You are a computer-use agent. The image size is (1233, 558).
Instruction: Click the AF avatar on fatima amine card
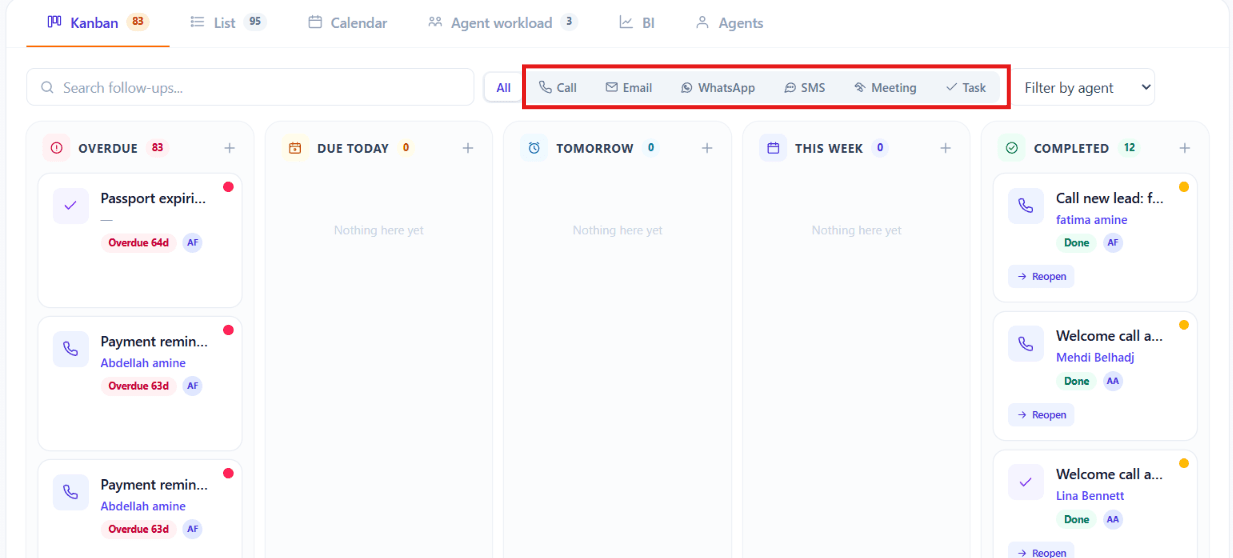pyautogui.click(x=1113, y=242)
